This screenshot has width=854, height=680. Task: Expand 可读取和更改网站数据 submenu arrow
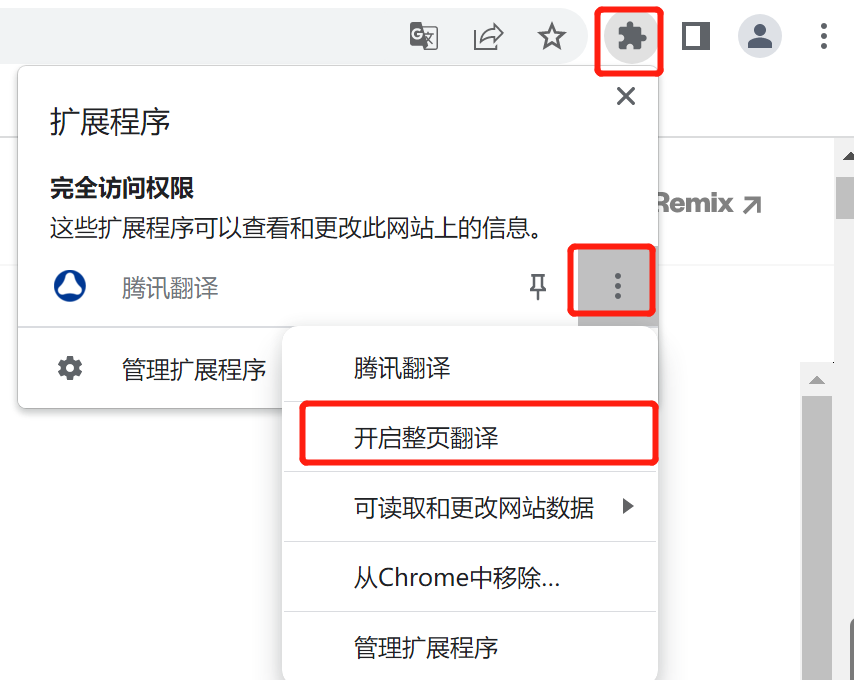(x=628, y=506)
